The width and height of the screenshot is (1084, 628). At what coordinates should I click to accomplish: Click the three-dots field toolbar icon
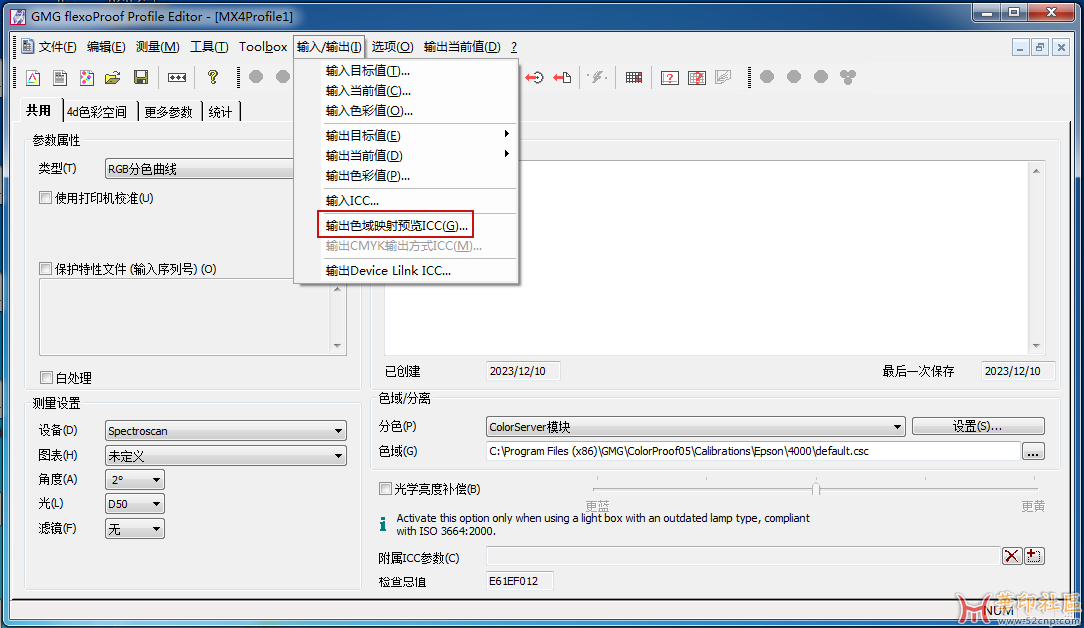pyautogui.click(x=177, y=77)
